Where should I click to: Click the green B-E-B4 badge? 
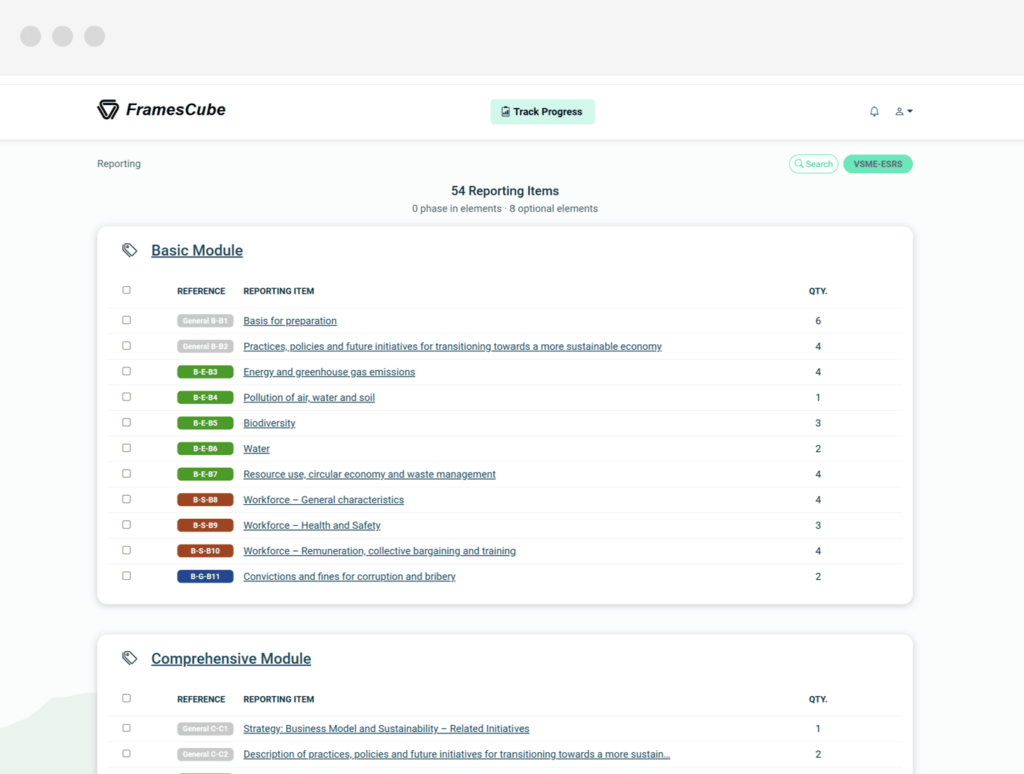[x=205, y=397]
